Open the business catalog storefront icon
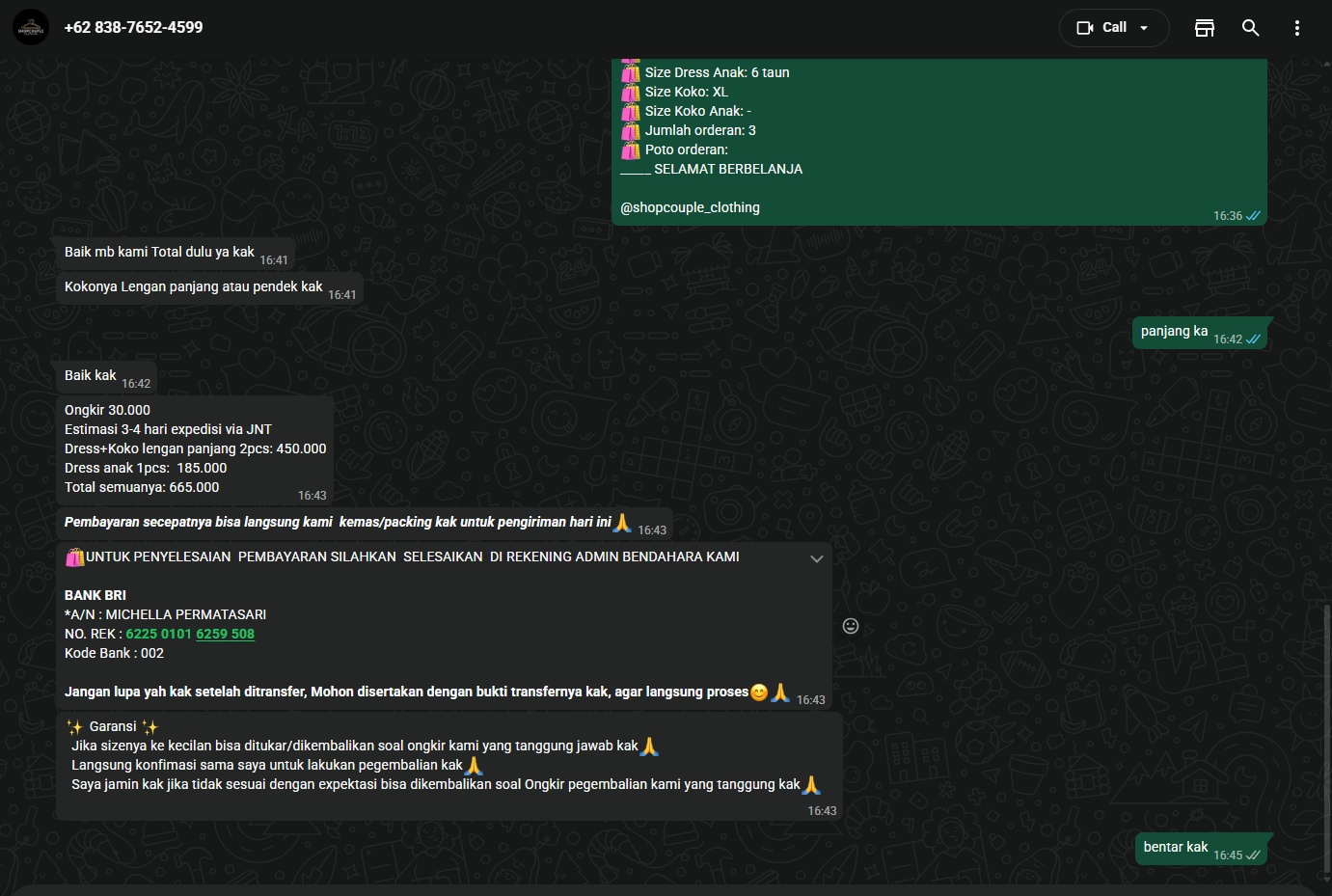 click(1204, 28)
